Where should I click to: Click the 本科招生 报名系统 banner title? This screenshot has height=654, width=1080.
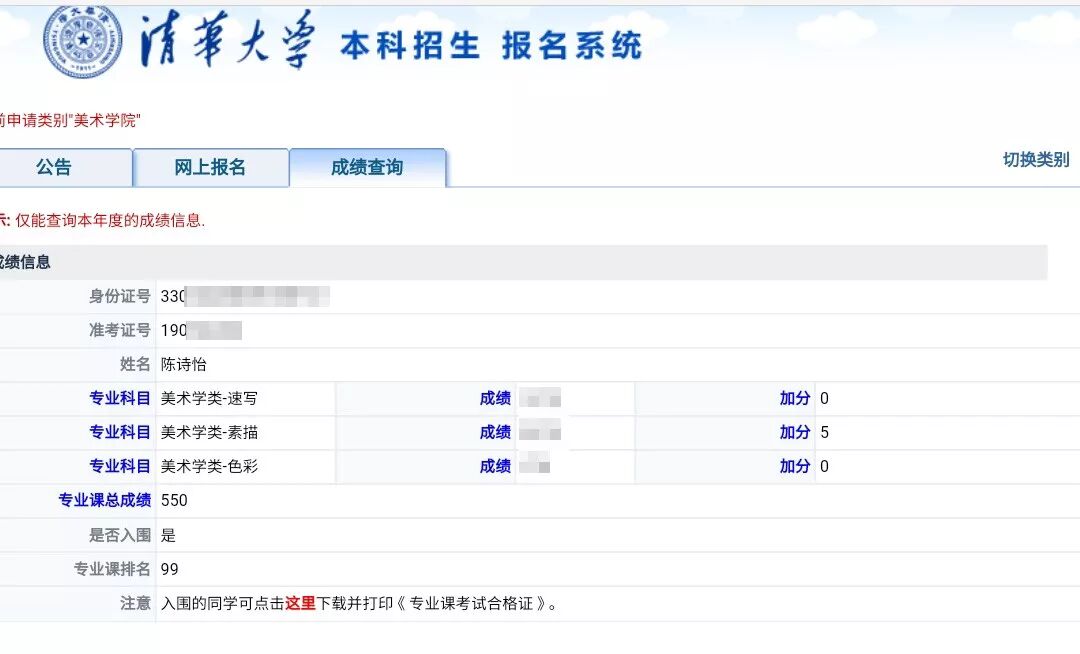tap(491, 46)
